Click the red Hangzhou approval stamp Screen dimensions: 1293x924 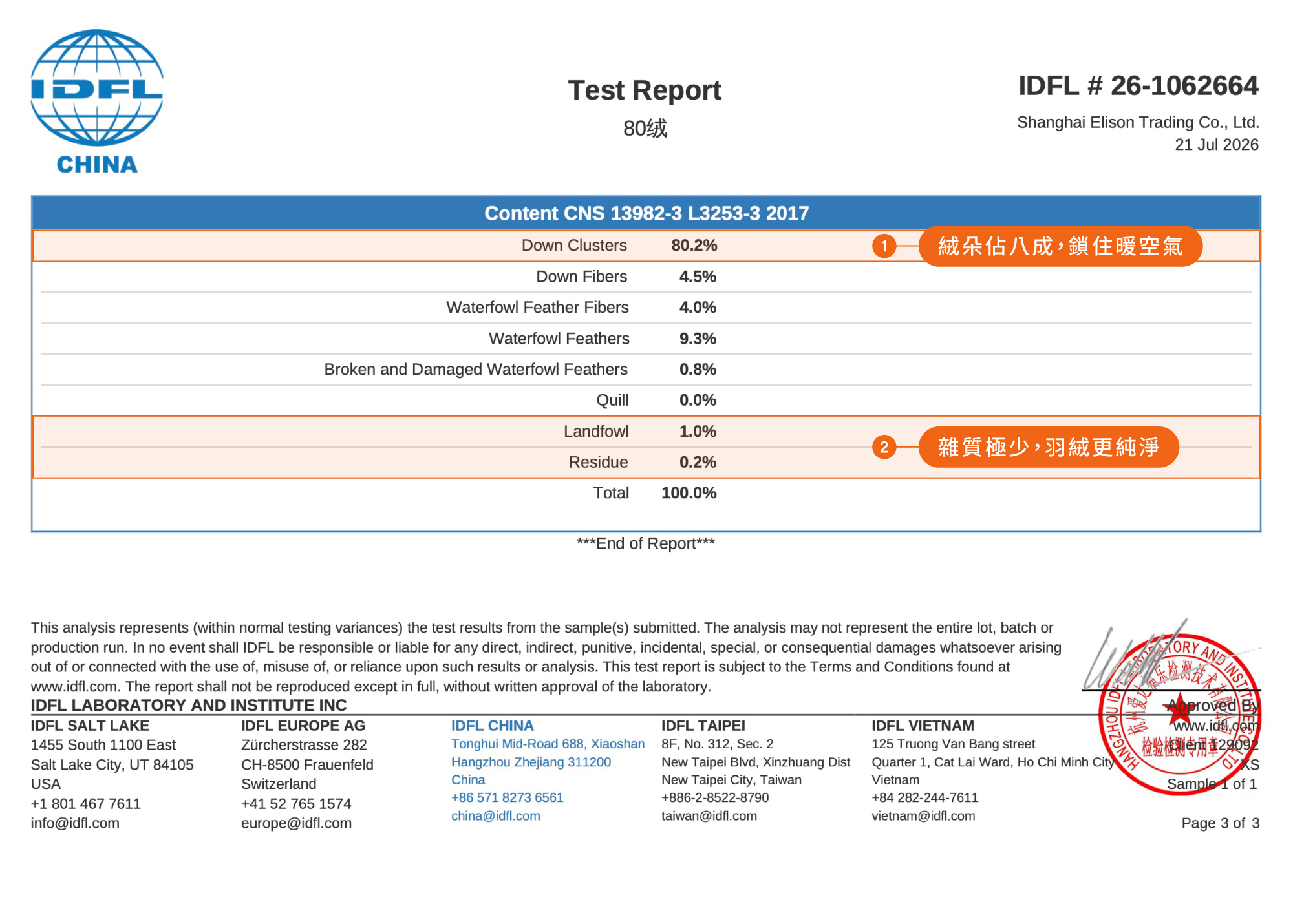1180,715
